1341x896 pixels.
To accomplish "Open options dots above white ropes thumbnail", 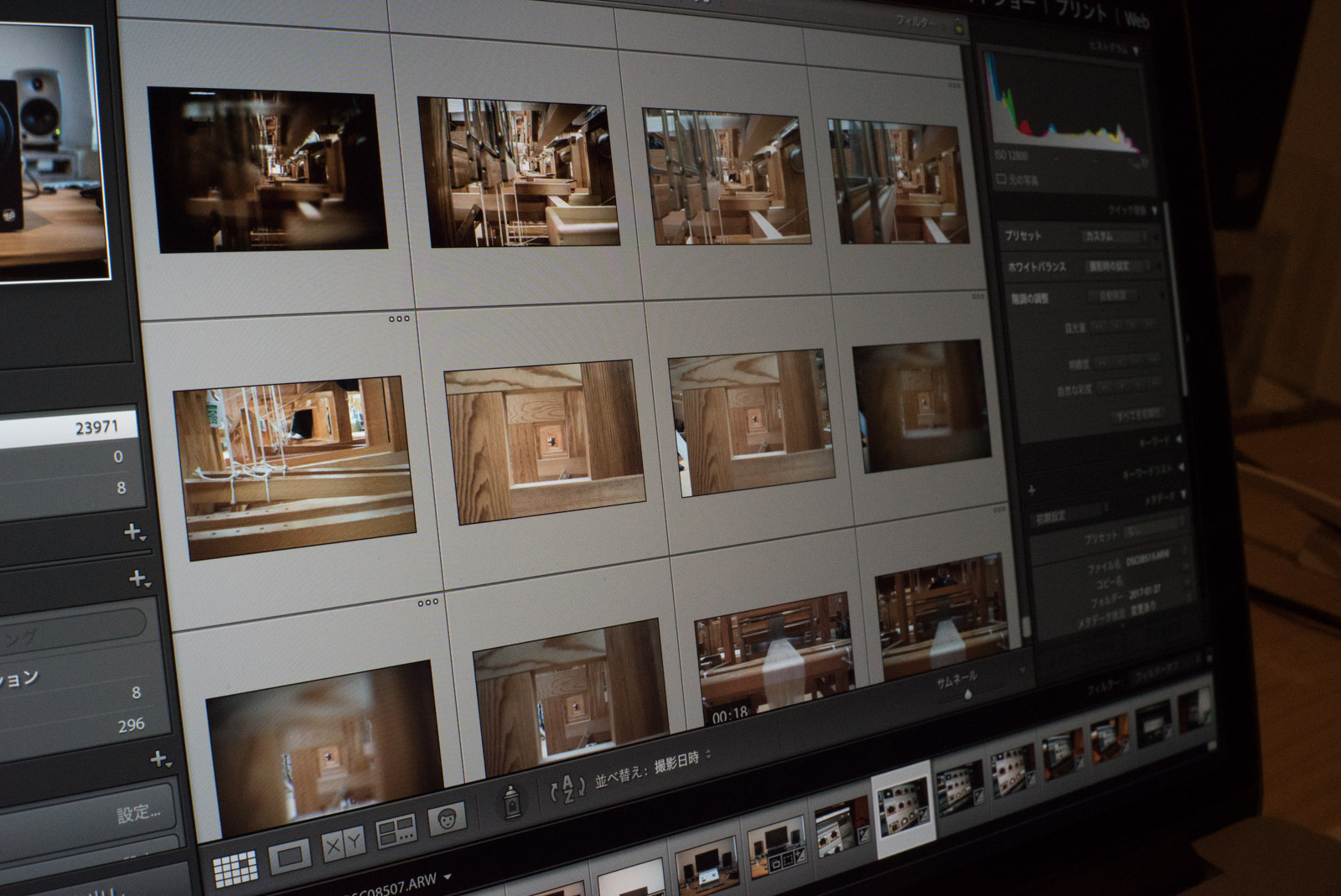I will coord(399,319).
